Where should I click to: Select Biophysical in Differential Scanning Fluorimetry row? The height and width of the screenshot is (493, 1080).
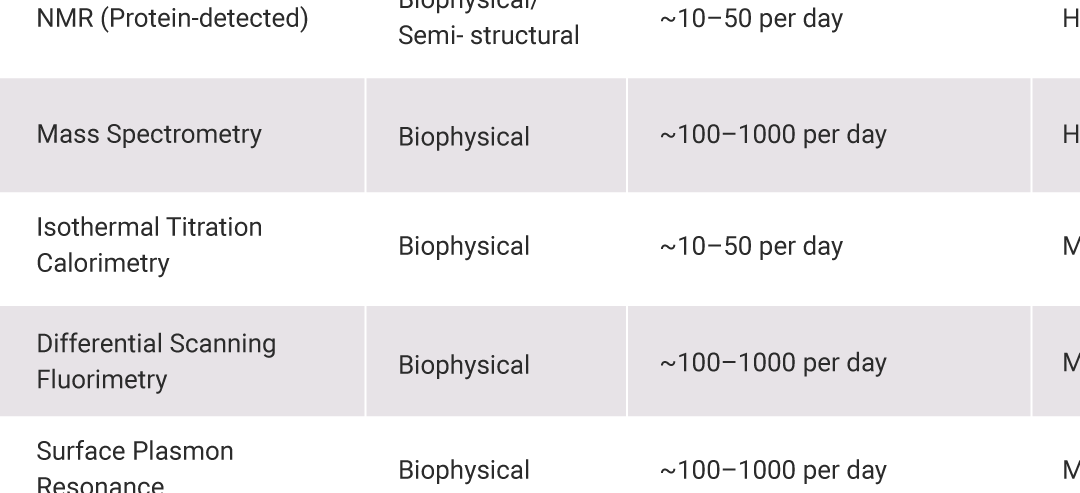click(464, 365)
